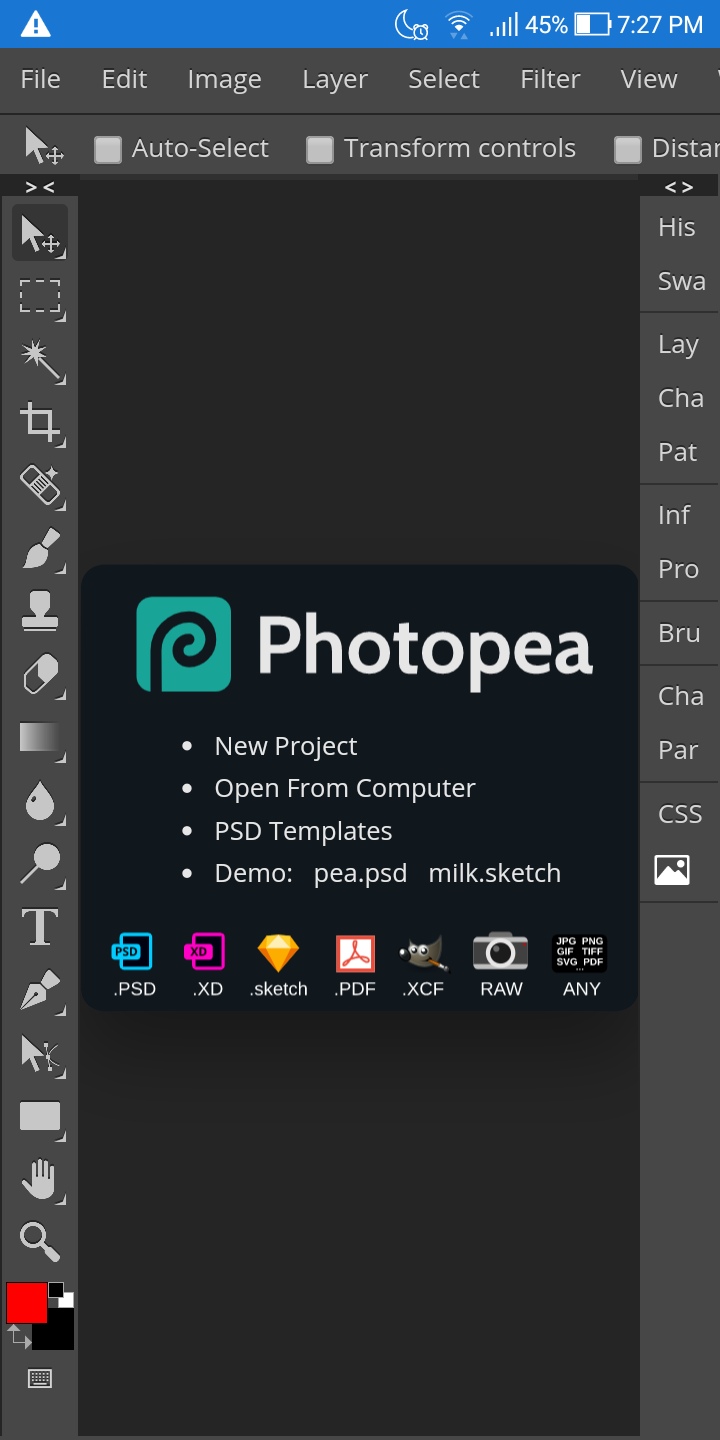
Task: Open the PSD Templates link
Action: pos(303,831)
